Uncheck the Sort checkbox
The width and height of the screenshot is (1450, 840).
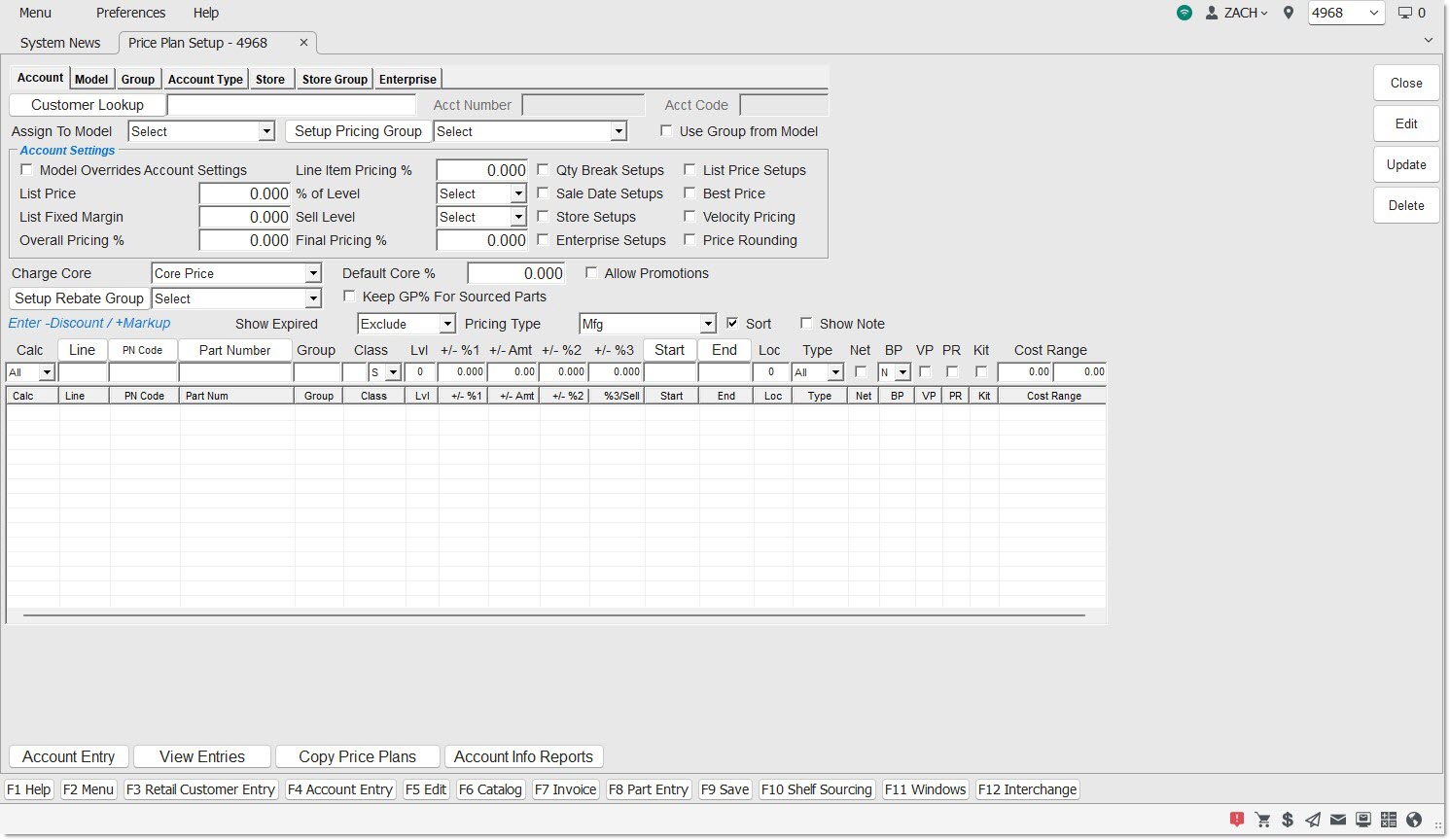pos(732,324)
